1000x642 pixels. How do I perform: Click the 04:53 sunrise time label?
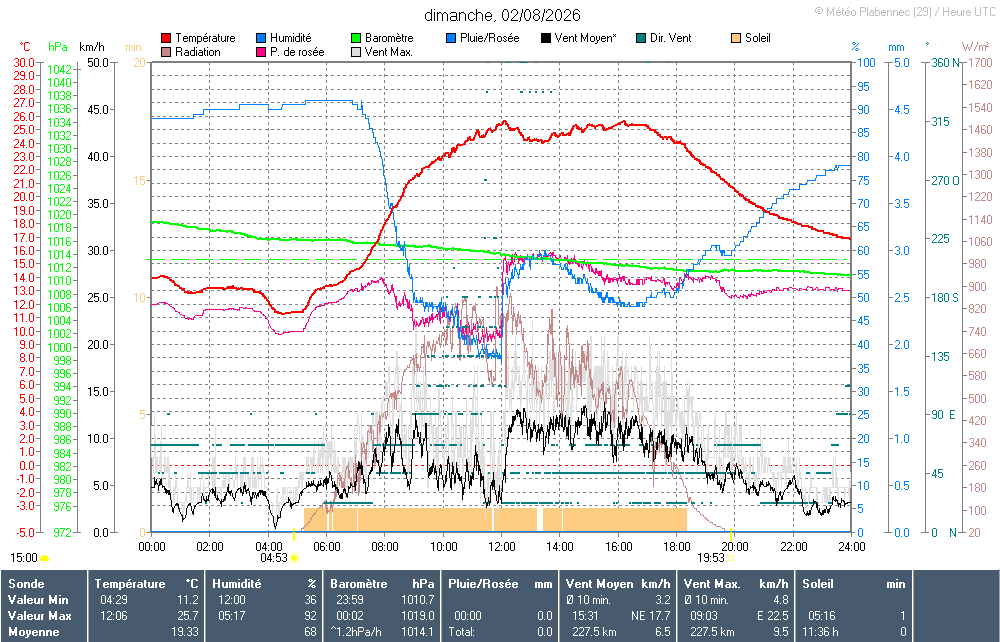pos(274,558)
